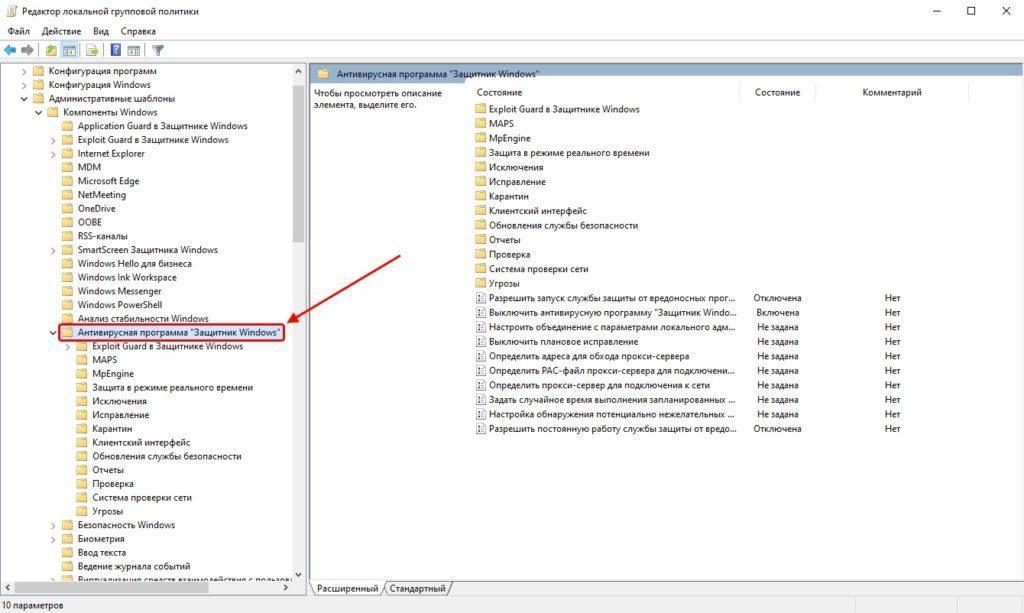Click the Forward arrow toolbar icon
The height and width of the screenshot is (613, 1024).
[27, 50]
